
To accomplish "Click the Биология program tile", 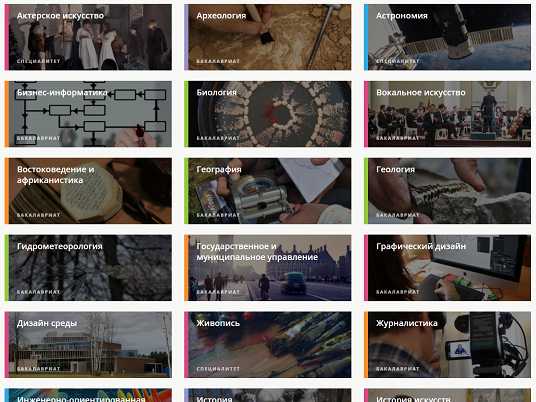I will point(268,114).
